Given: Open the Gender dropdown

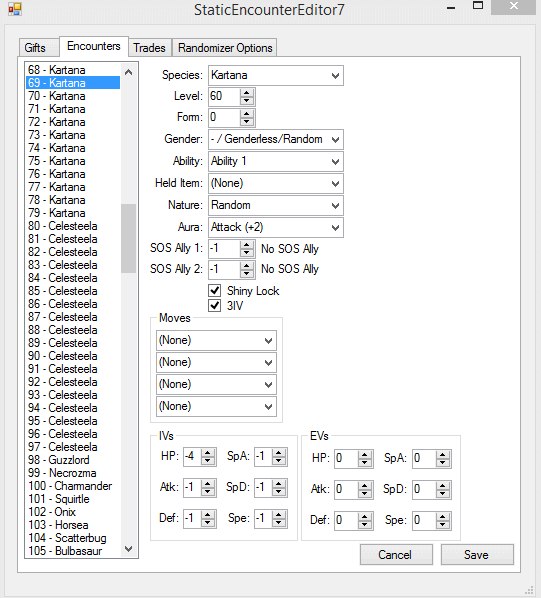Looking at the screenshot, I should [276, 139].
